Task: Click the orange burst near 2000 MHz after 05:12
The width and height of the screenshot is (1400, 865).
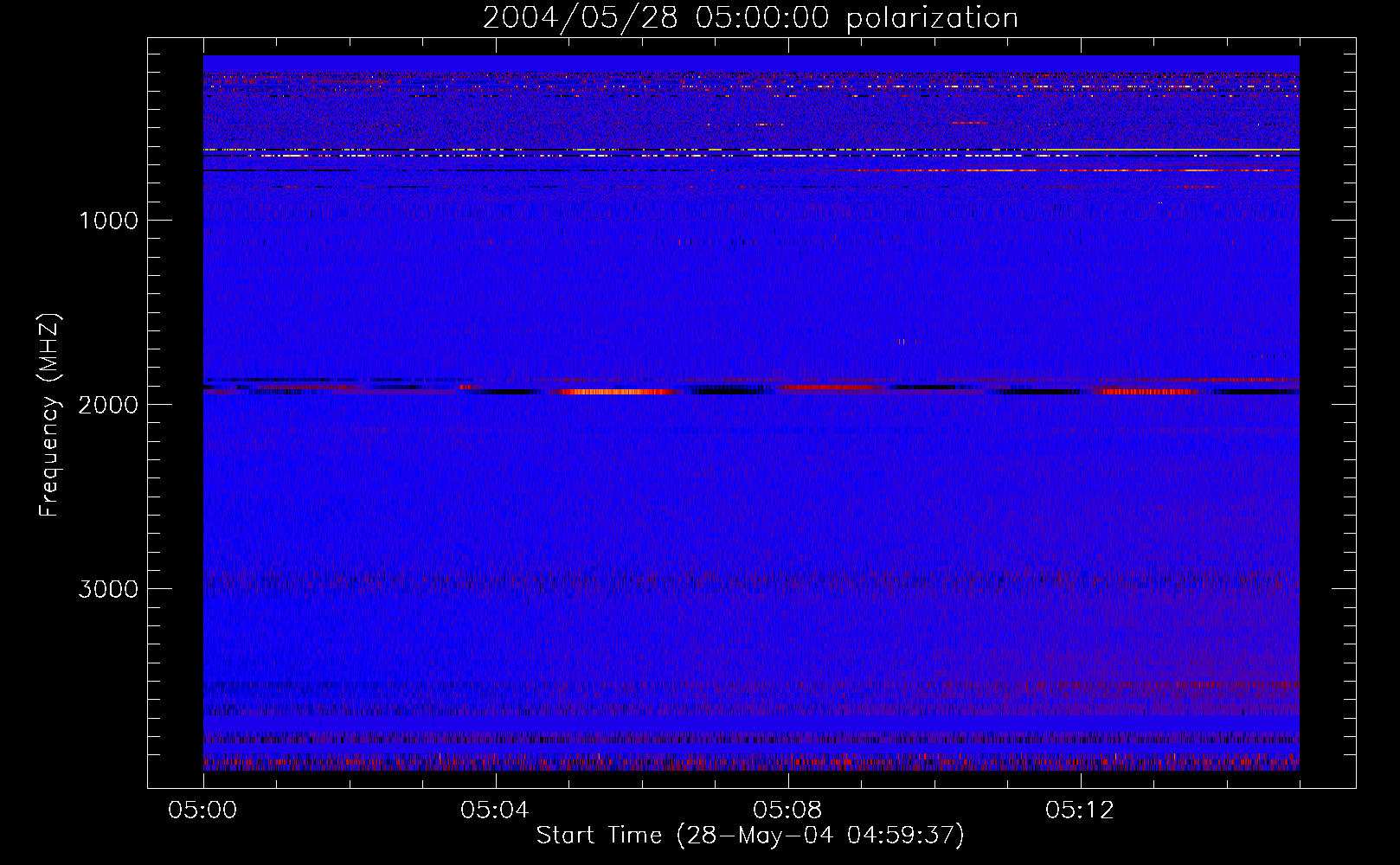Action: pos(1149,392)
